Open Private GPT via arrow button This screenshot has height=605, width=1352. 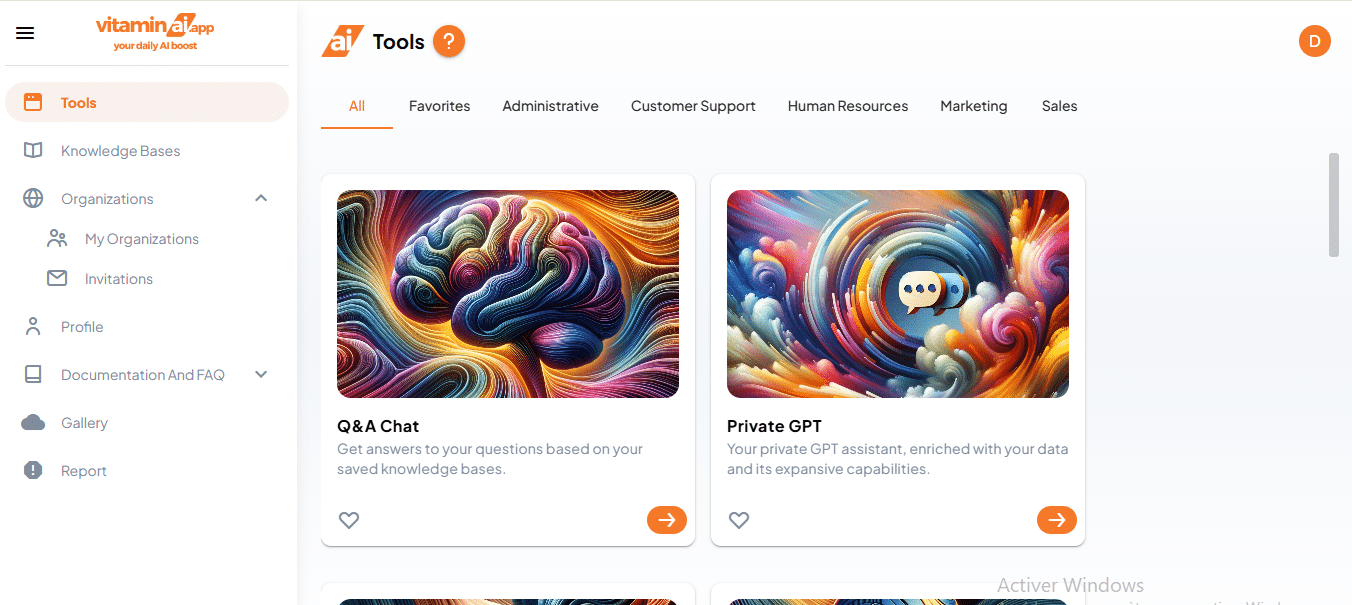[1057, 520]
